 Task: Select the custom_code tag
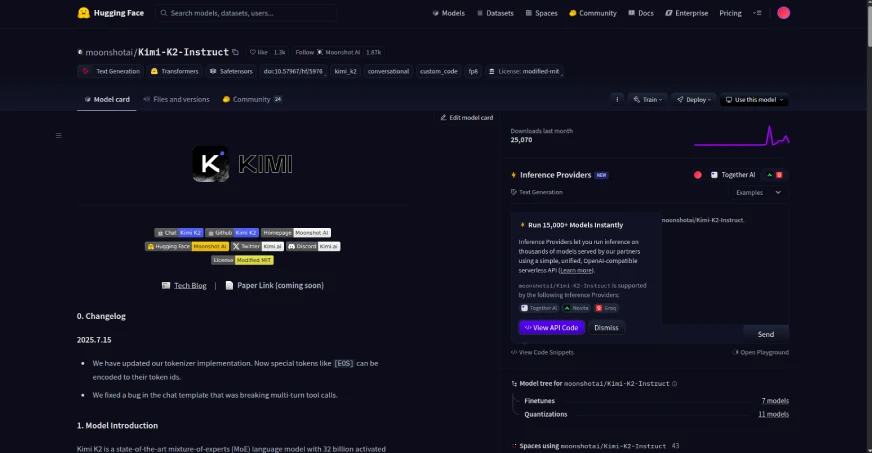coord(439,71)
